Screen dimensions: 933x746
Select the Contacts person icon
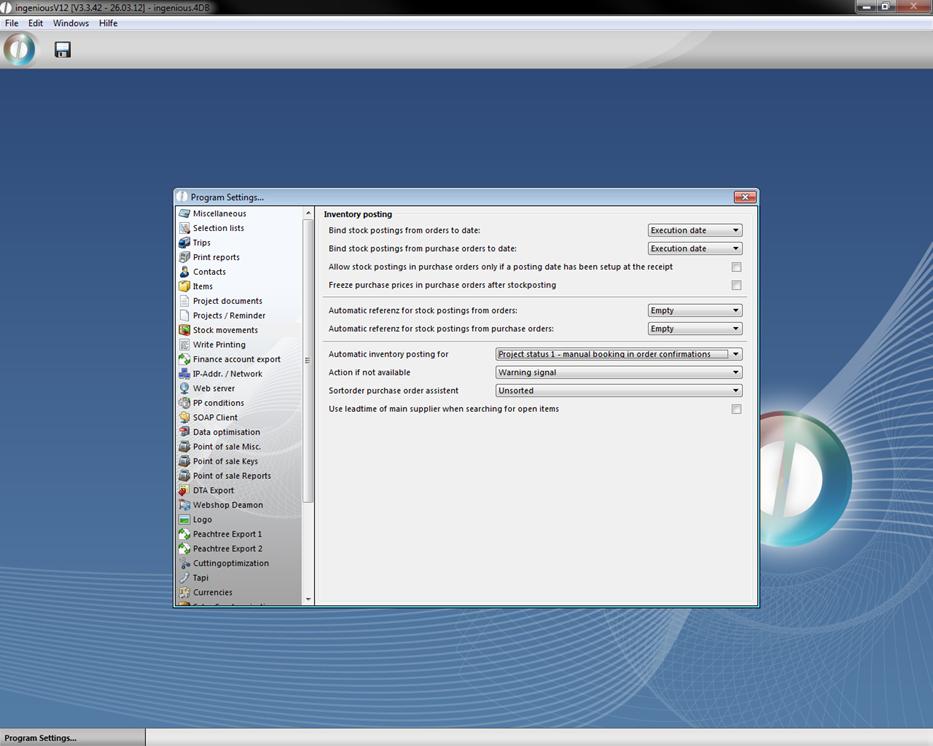(184, 272)
